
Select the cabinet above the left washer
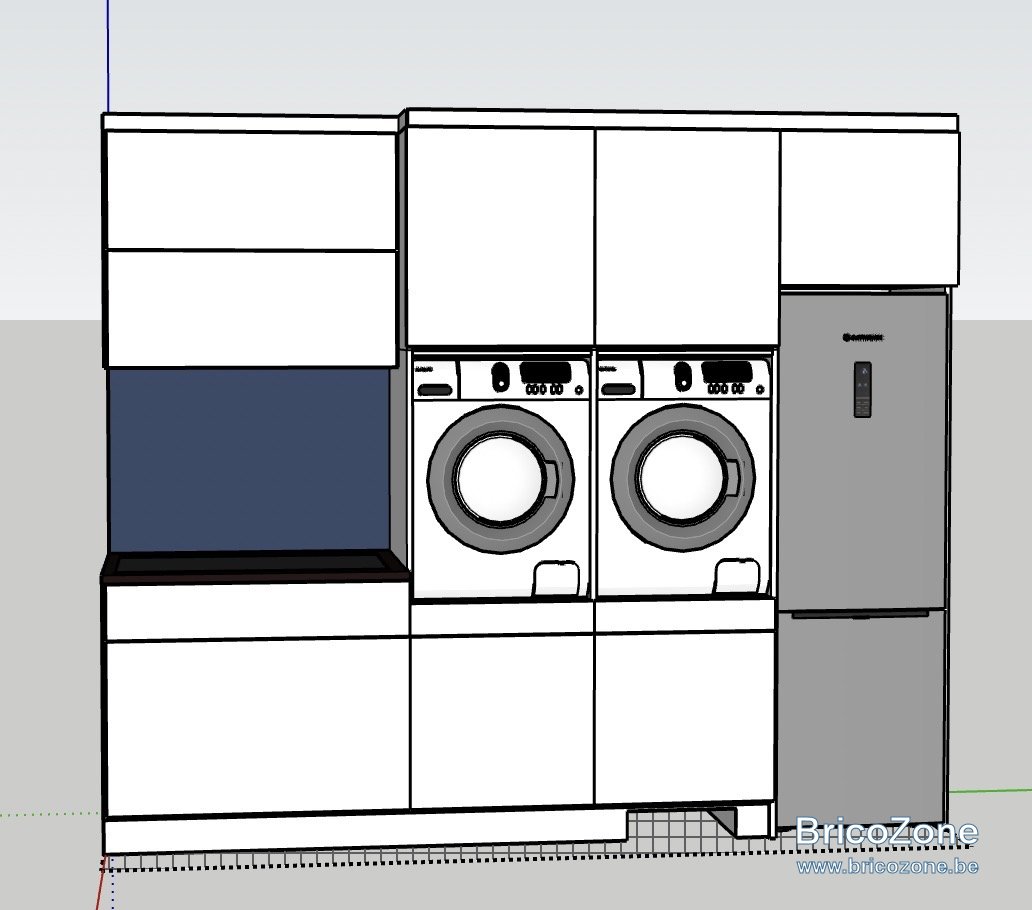point(501,236)
